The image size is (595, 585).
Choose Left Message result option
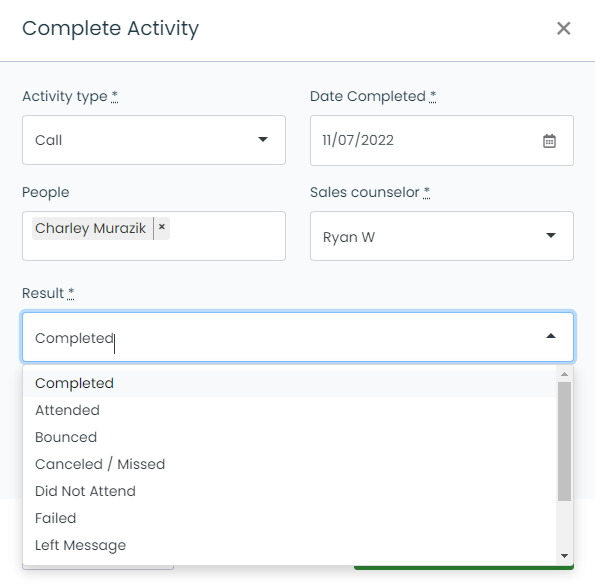pyautogui.click(x=290, y=545)
